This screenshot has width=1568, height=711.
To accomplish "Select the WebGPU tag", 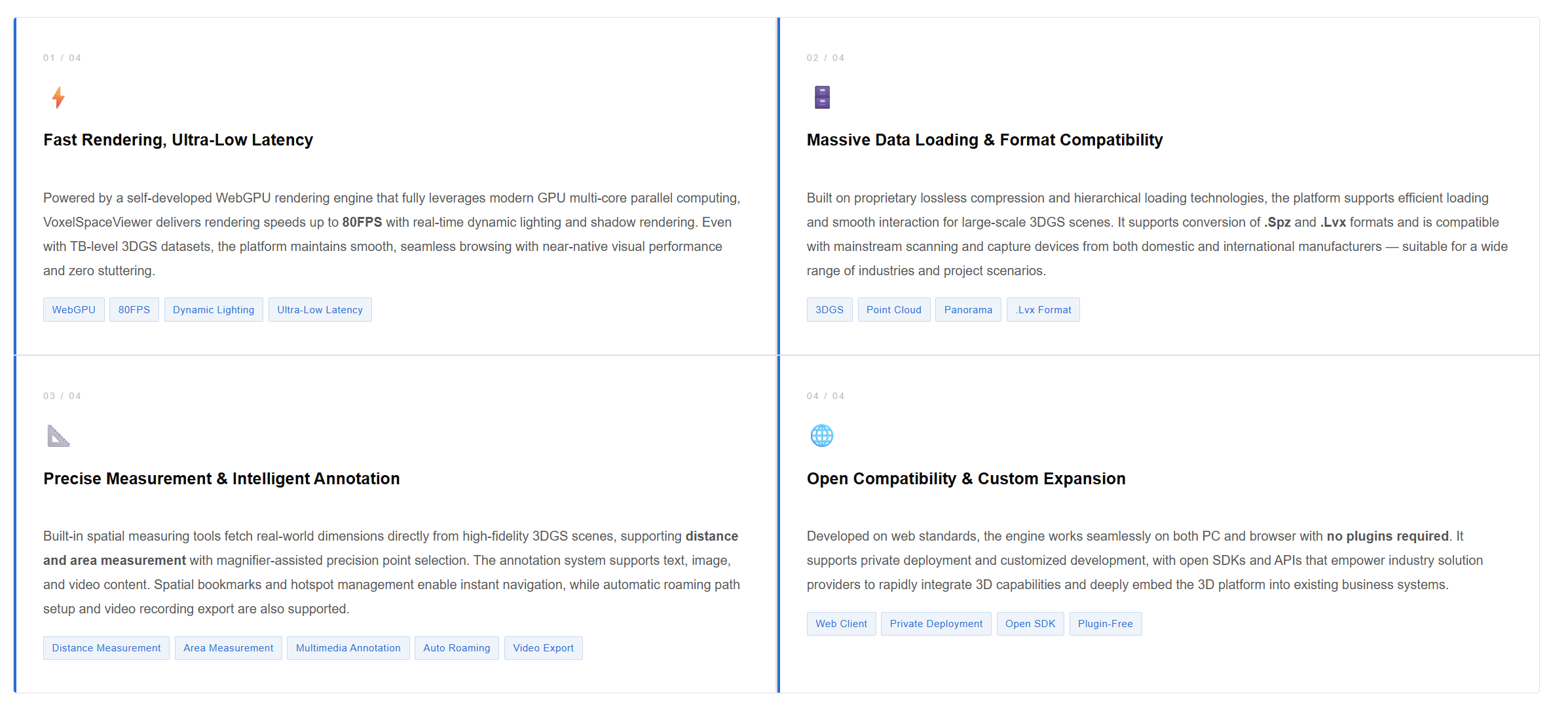I will click(74, 310).
